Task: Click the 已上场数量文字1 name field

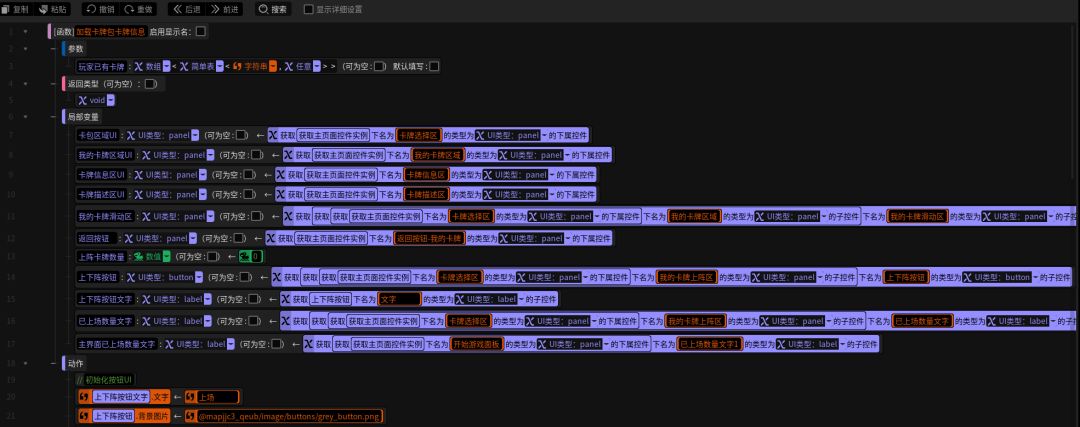Action: pos(711,344)
